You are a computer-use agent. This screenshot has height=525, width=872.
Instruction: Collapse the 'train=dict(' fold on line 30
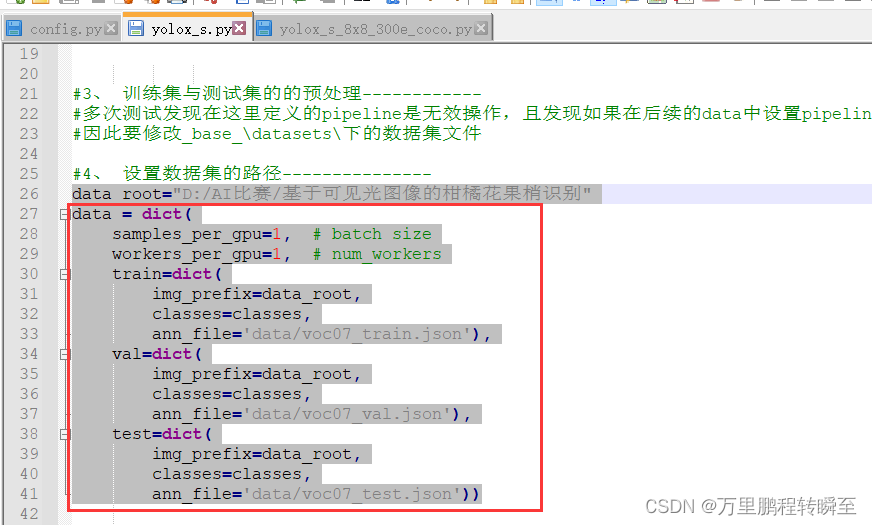tap(65, 274)
